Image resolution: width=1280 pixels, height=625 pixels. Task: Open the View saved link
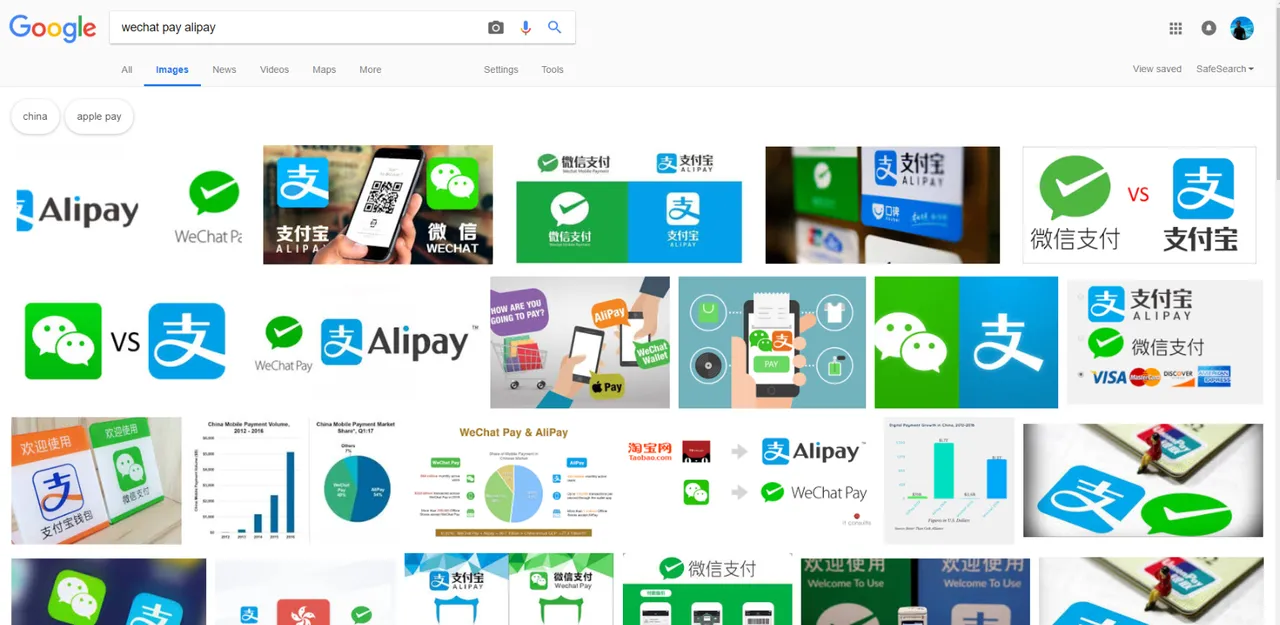tap(1157, 69)
